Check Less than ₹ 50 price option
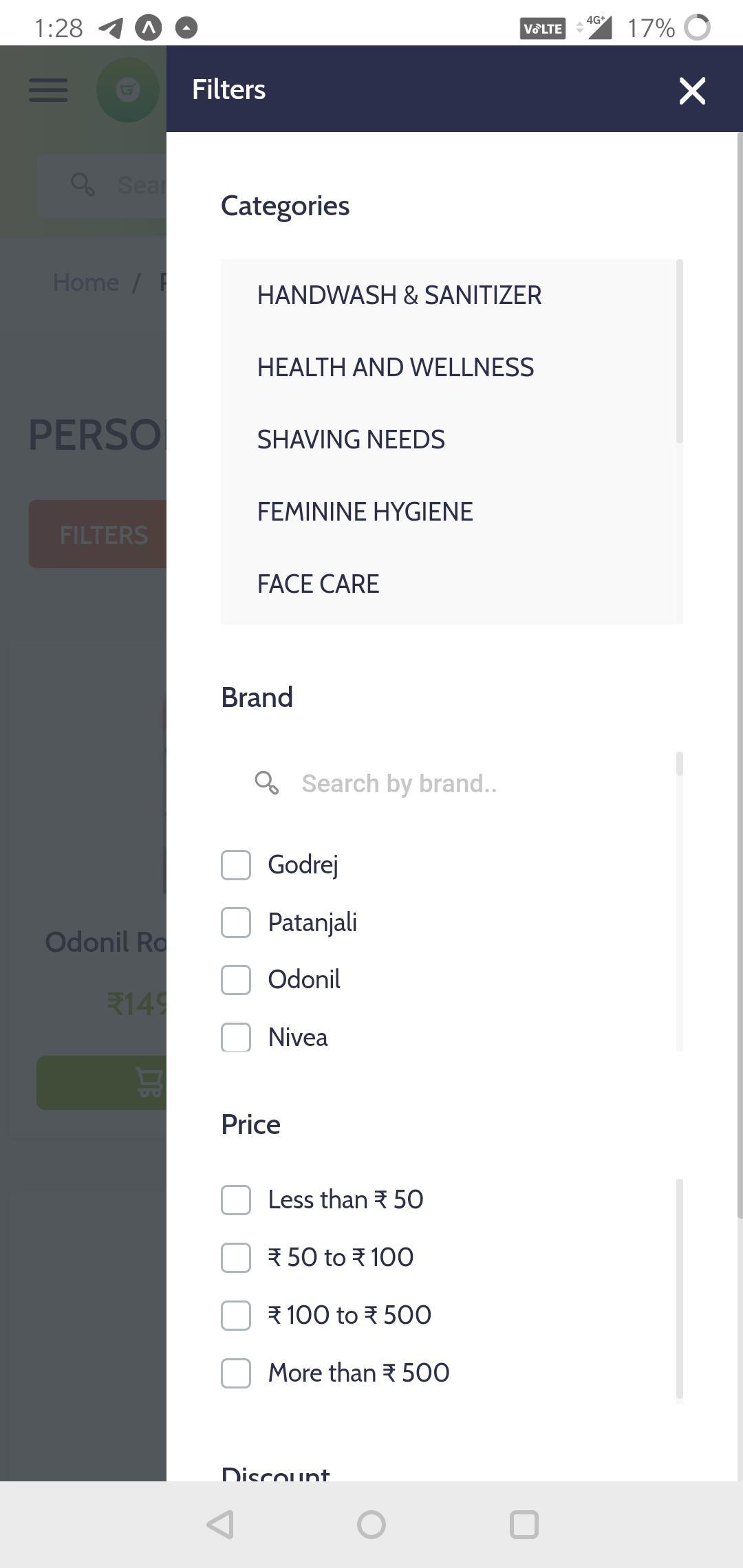Image resolution: width=743 pixels, height=1568 pixels. tap(236, 1200)
